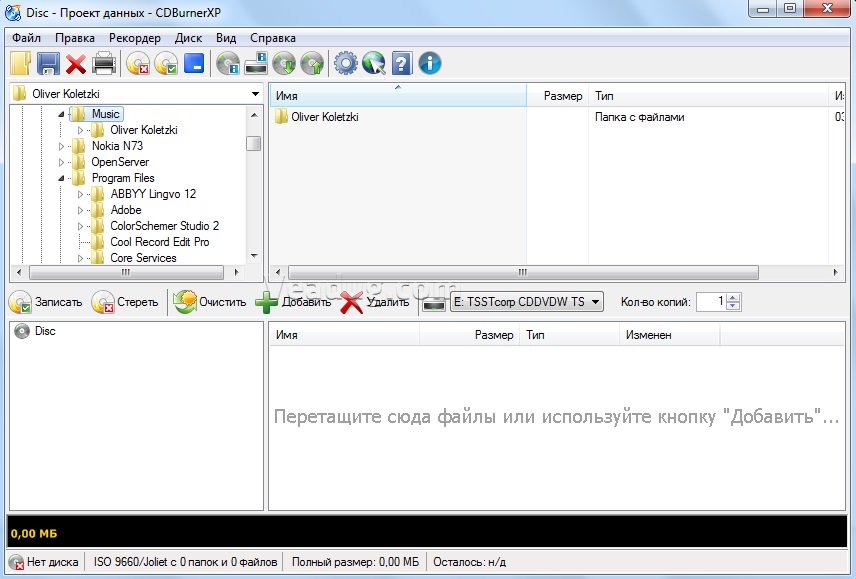This screenshot has height=579, width=856.
Task: Sort file browser by Размер column
Action: 558,96
